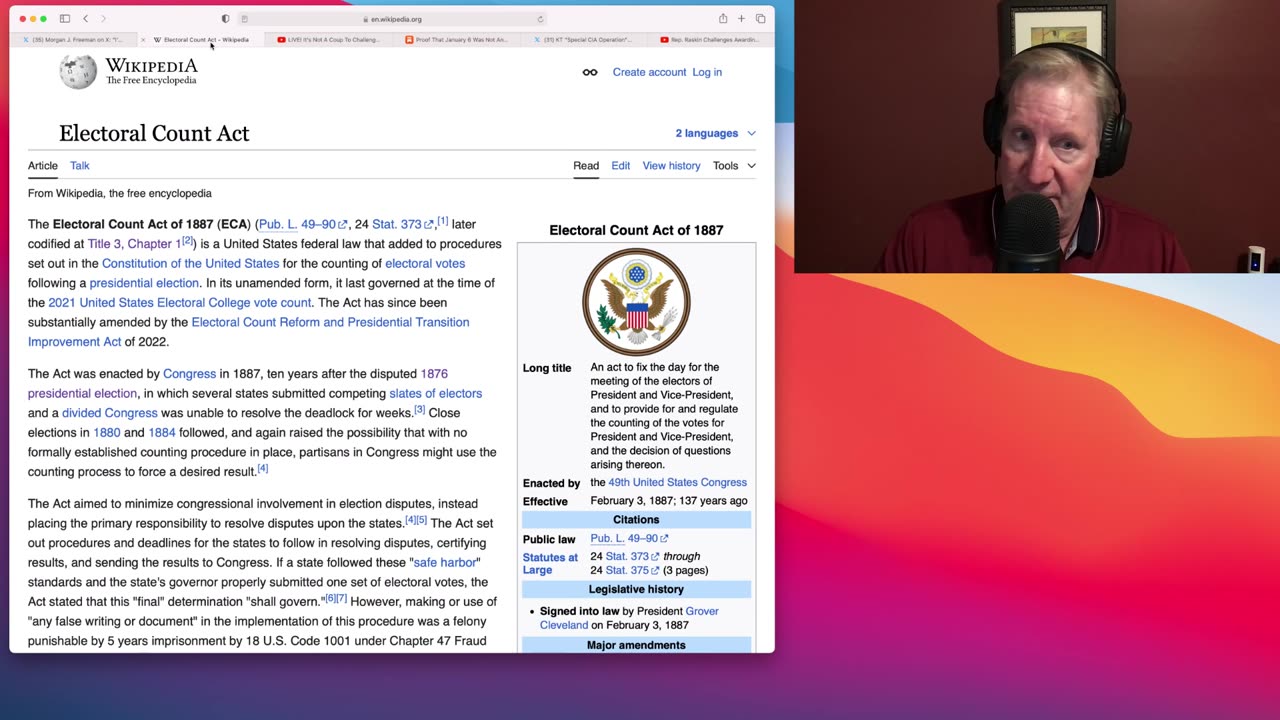Open the privacy report shield icon
Viewport: 1280px width, 720px height.
coord(225,19)
